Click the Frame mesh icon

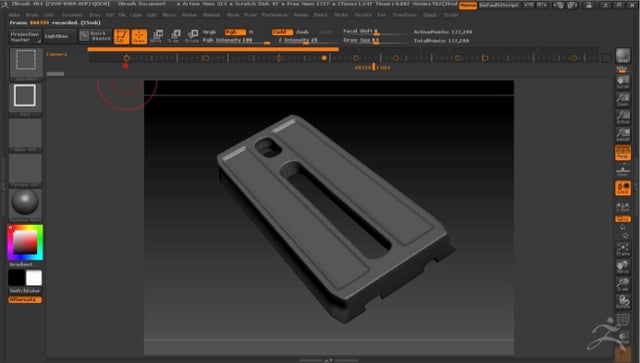point(623,249)
